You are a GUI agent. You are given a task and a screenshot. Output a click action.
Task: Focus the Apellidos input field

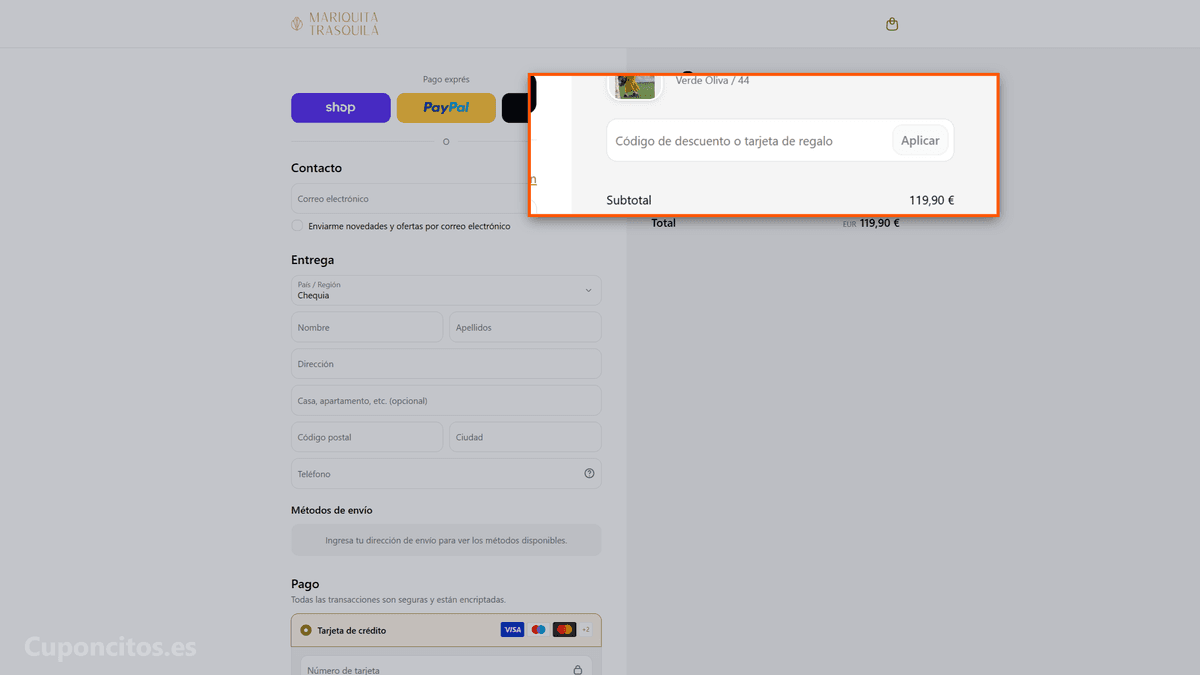pyautogui.click(x=525, y=327)
